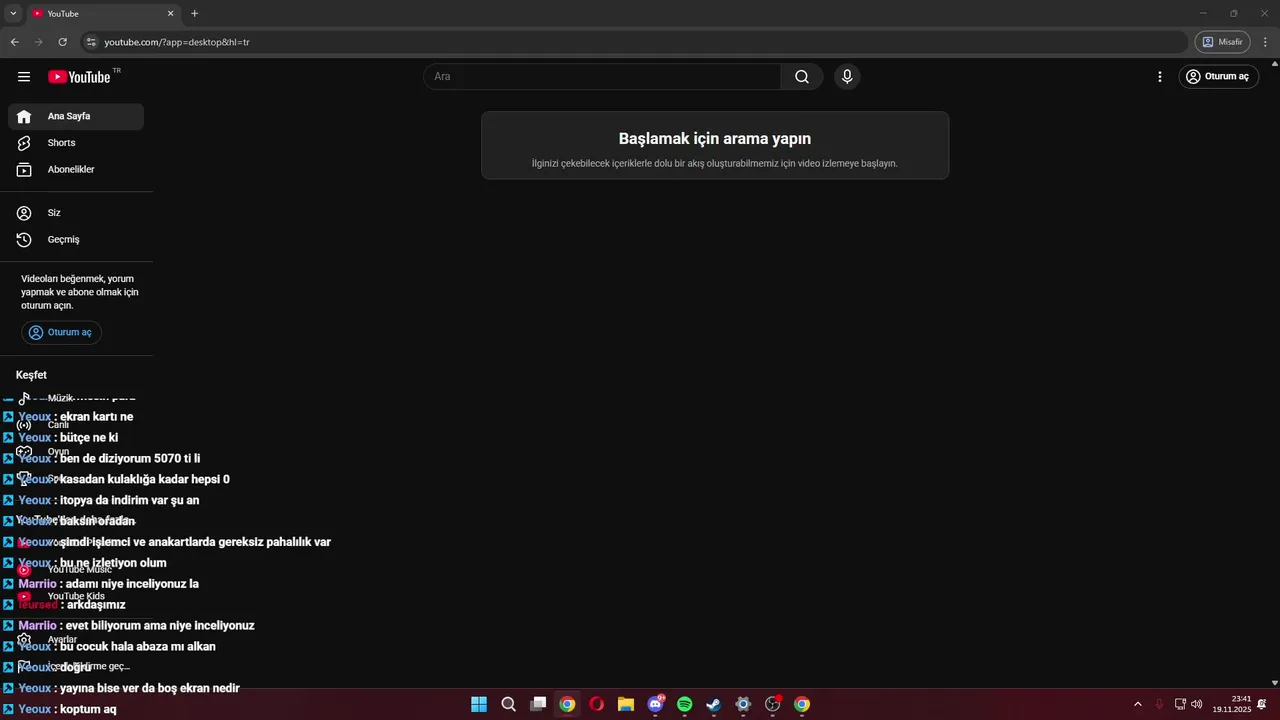Open the YouTube guide hamburger menu
1280x720 pixels.
tap(24, 77)
